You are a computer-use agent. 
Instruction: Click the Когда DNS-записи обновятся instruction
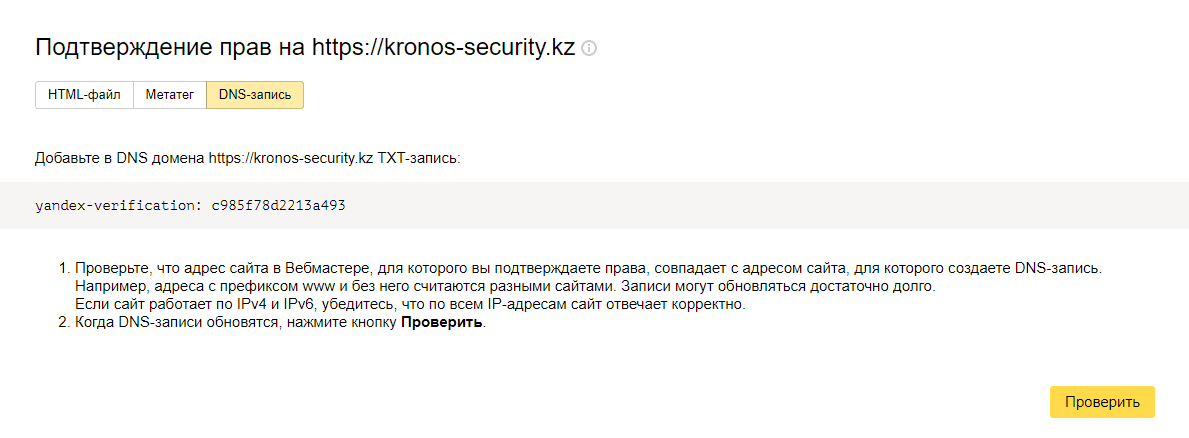coord(281,323)
